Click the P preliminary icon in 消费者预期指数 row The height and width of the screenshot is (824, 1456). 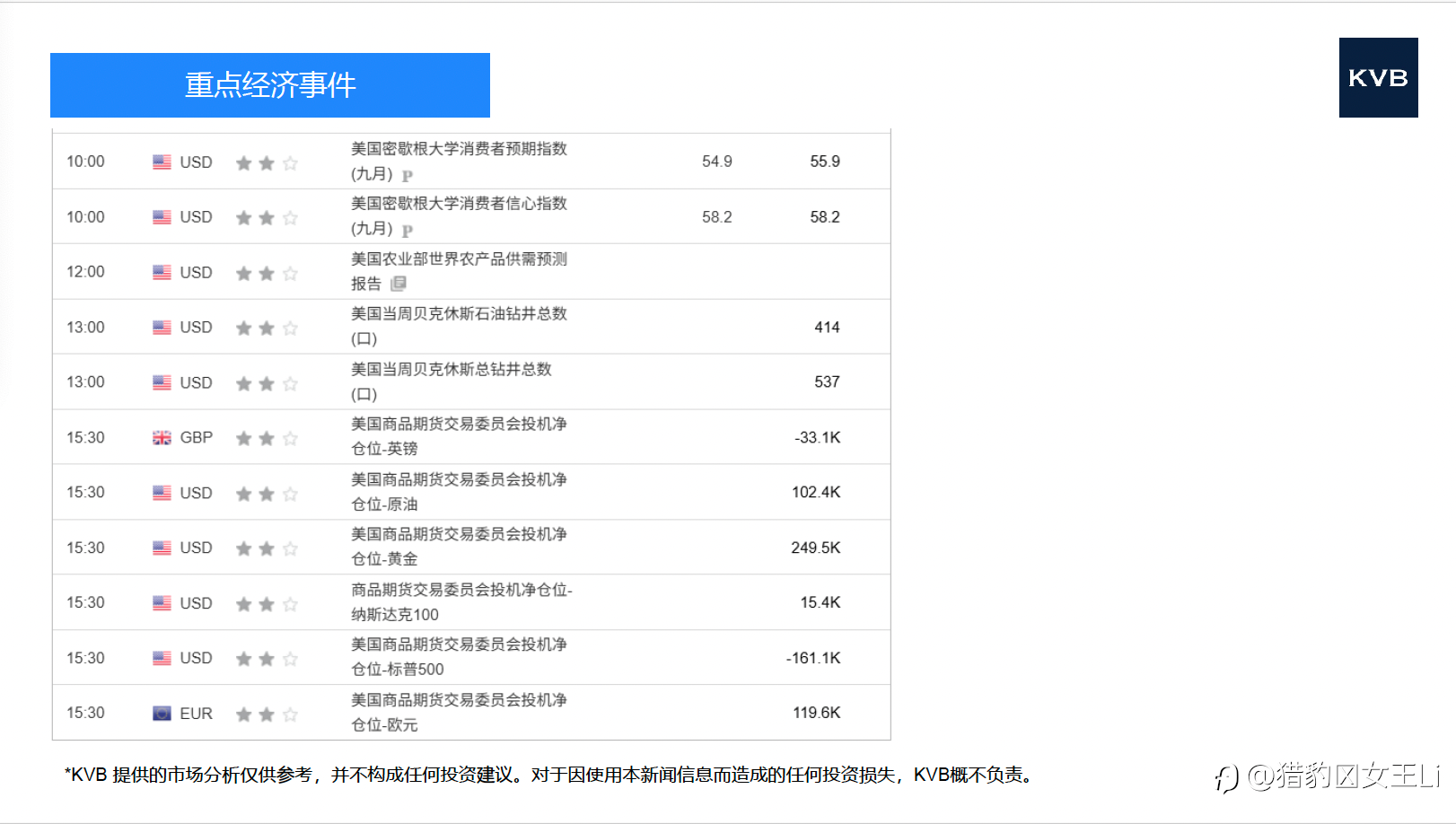[x=408, y=176]
